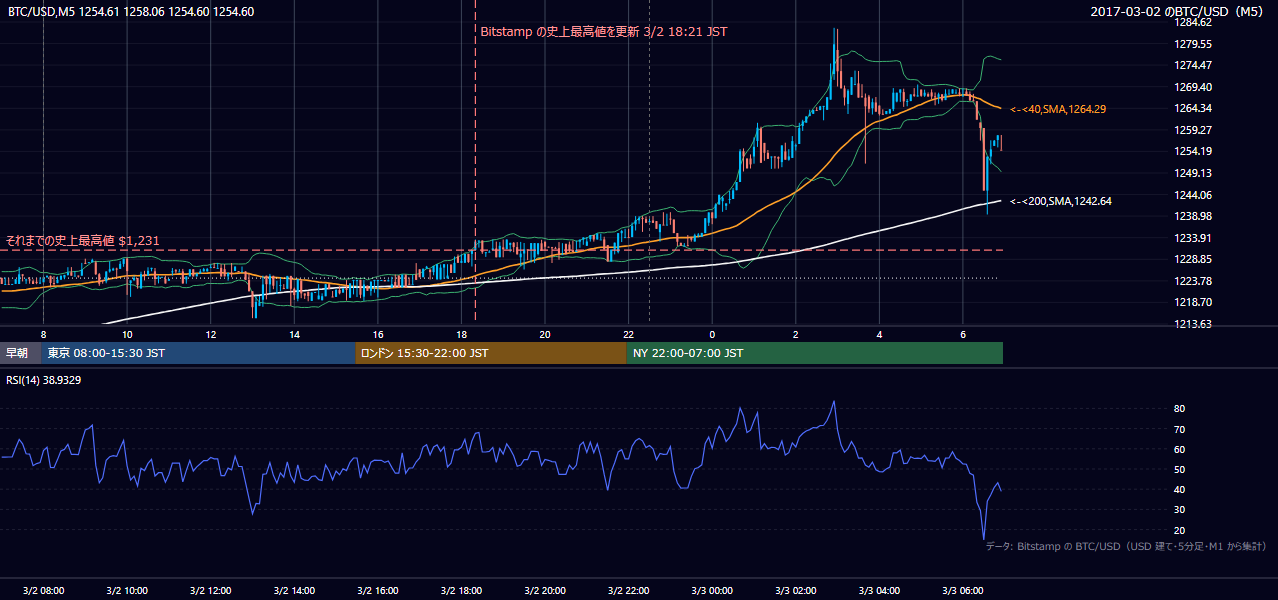Image resolution: width=1278 pixels, height=600 pixels.
Task: Click the 1249.13 price axis value
Action: (x=1194, y=173)
